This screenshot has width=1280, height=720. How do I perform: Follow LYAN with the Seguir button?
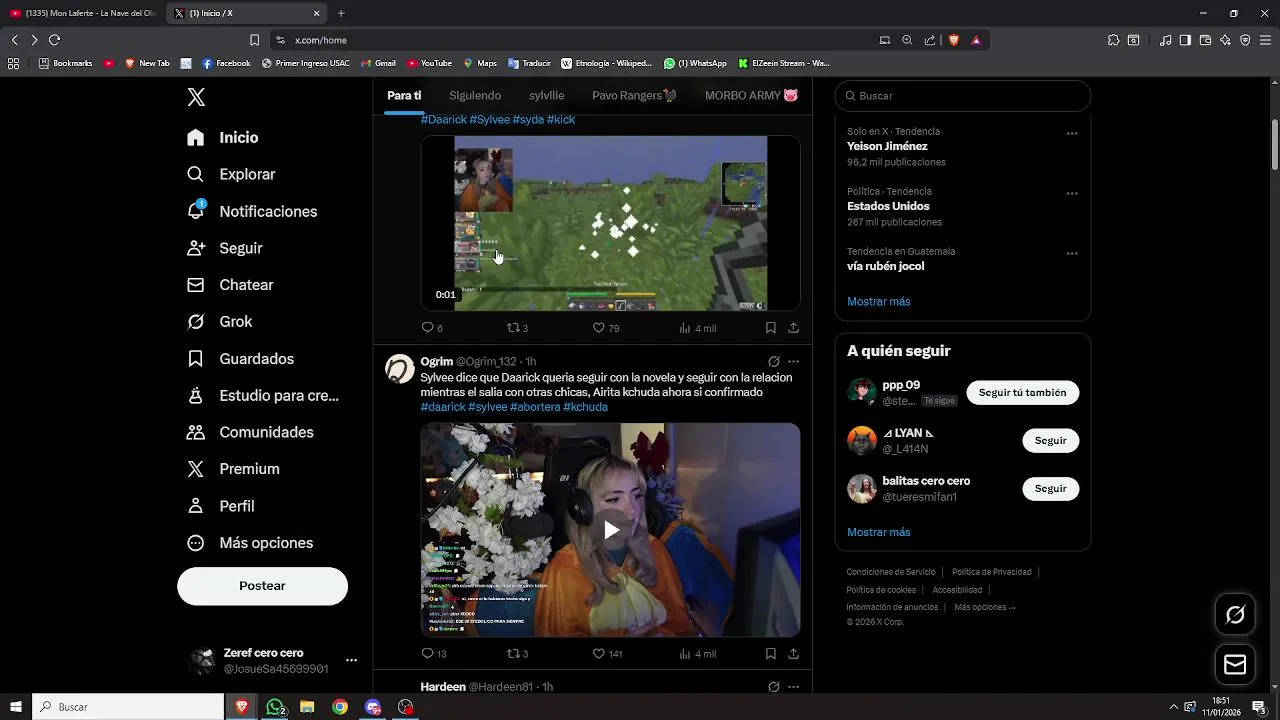point(1050,441)
